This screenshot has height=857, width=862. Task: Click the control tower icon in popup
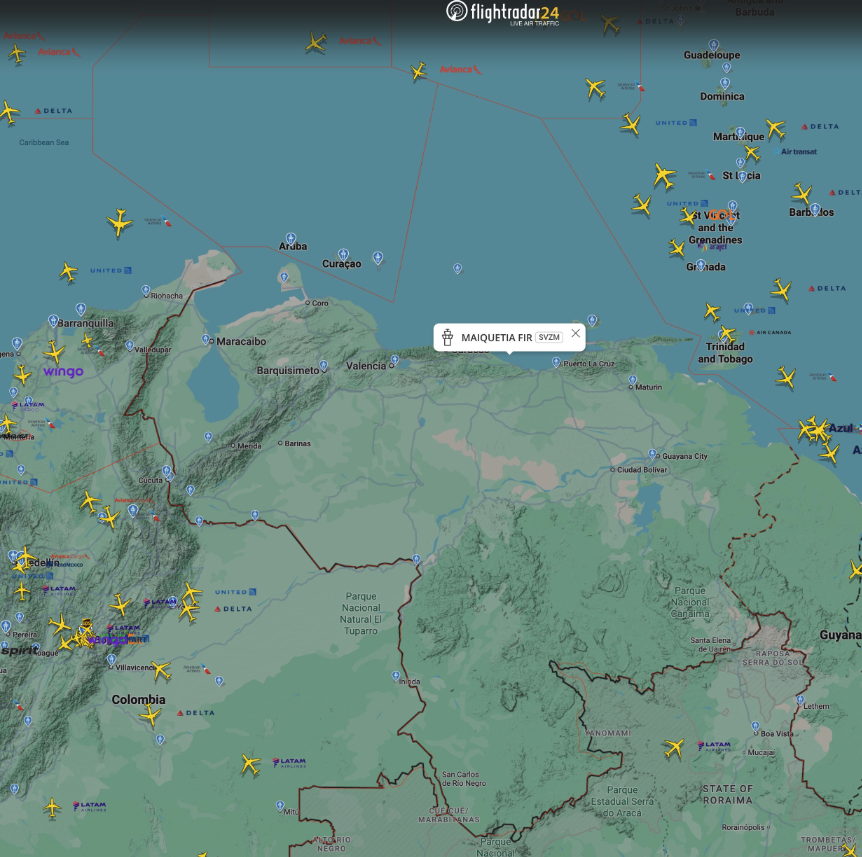point(447,338)
